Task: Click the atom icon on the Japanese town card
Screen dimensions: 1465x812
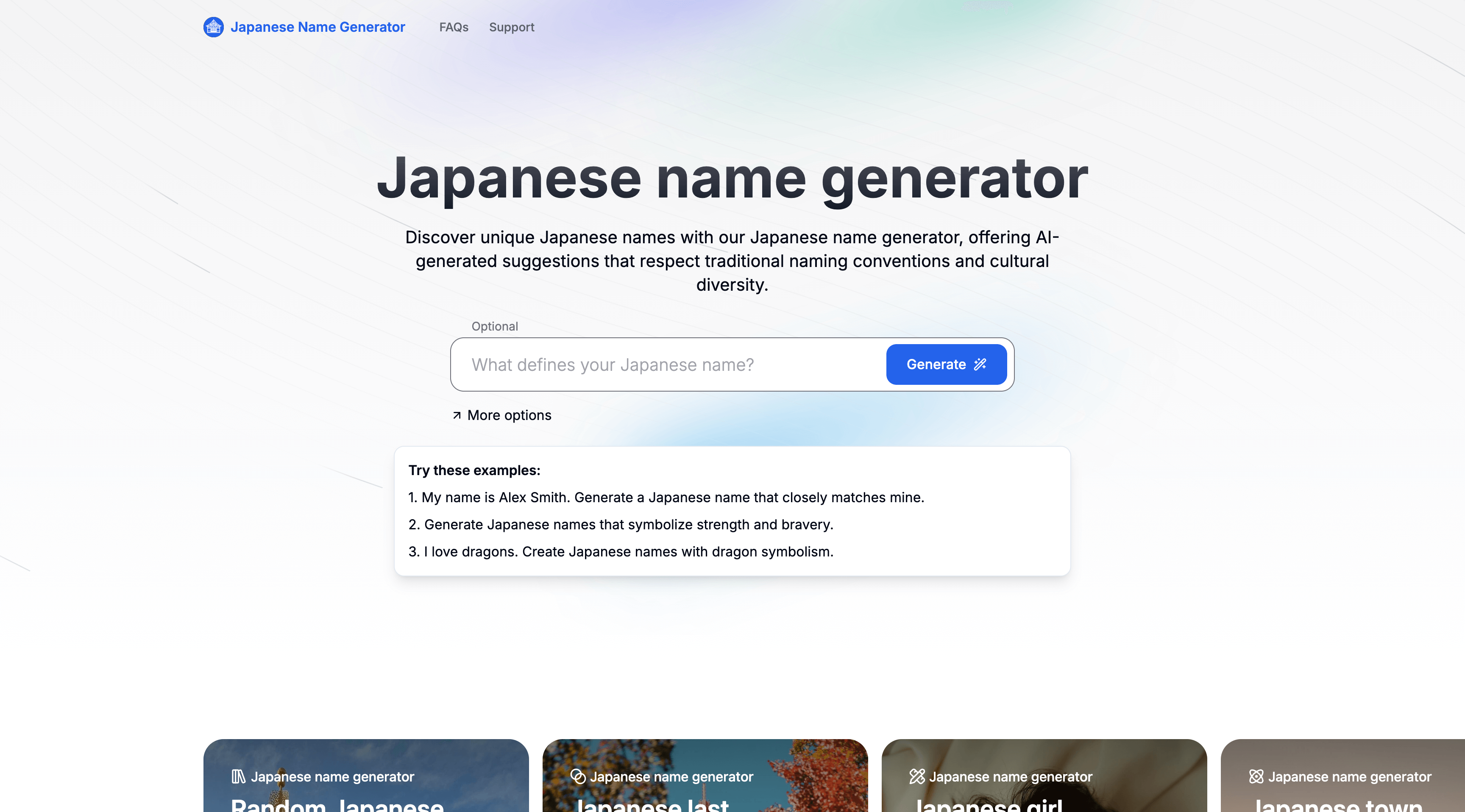Action: [x=1256, y=777]
